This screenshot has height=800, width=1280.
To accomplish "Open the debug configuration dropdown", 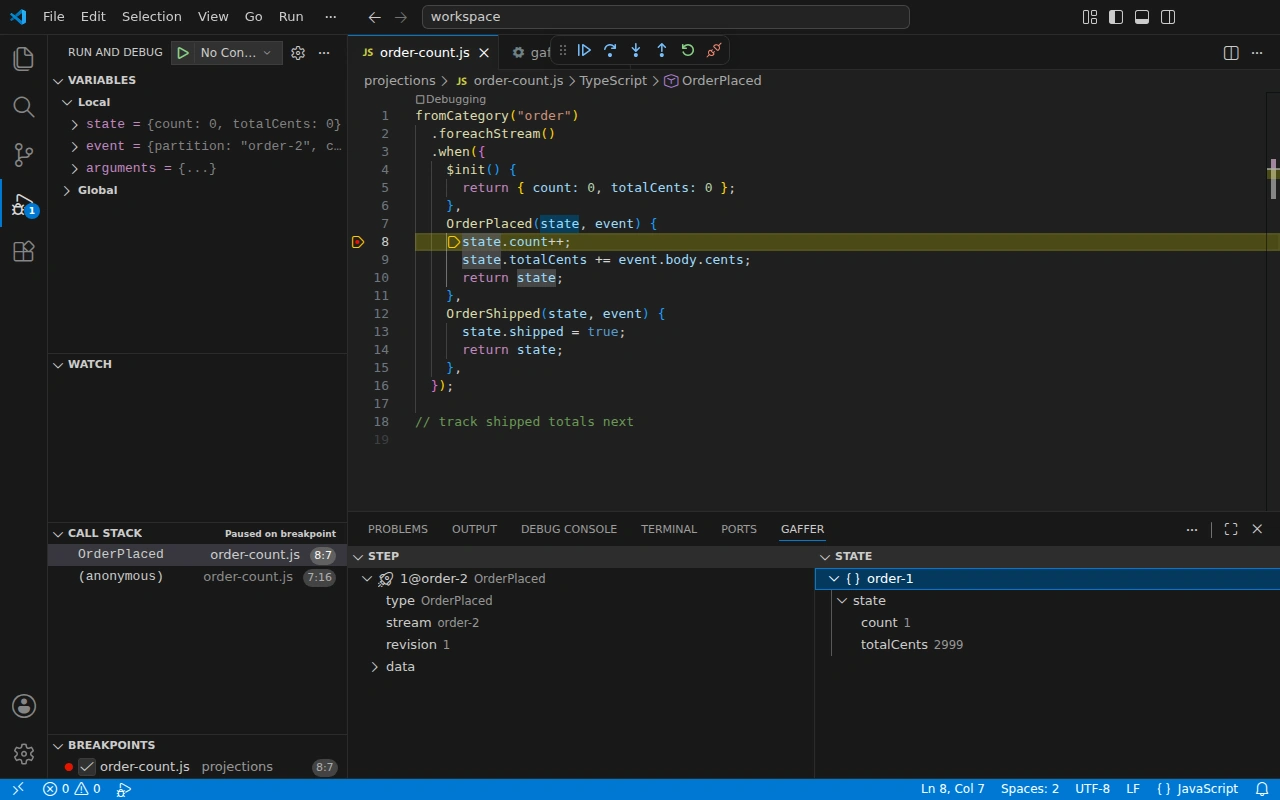I will point(238,53).
